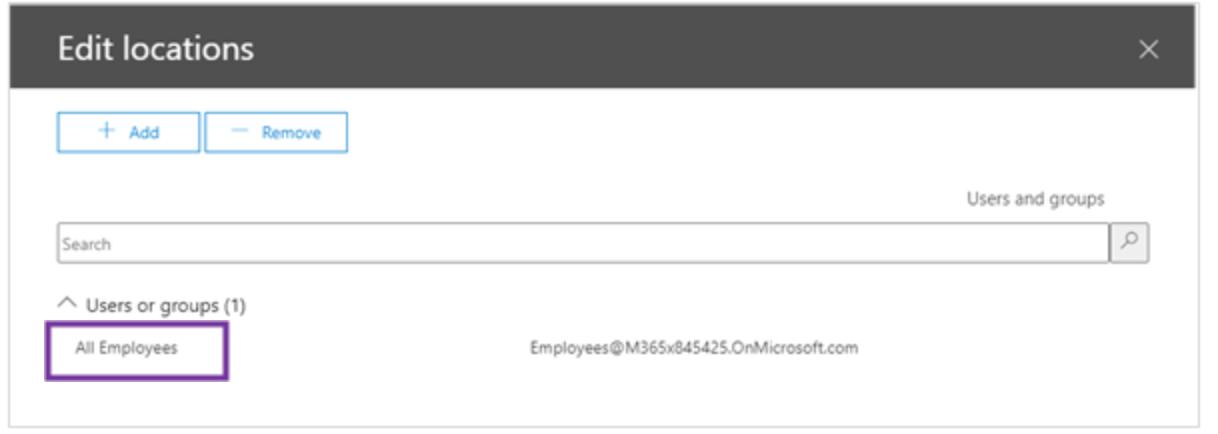Close the Edit locations panel
This screenshot has width=1218, height=434.
click(1149, 50)
